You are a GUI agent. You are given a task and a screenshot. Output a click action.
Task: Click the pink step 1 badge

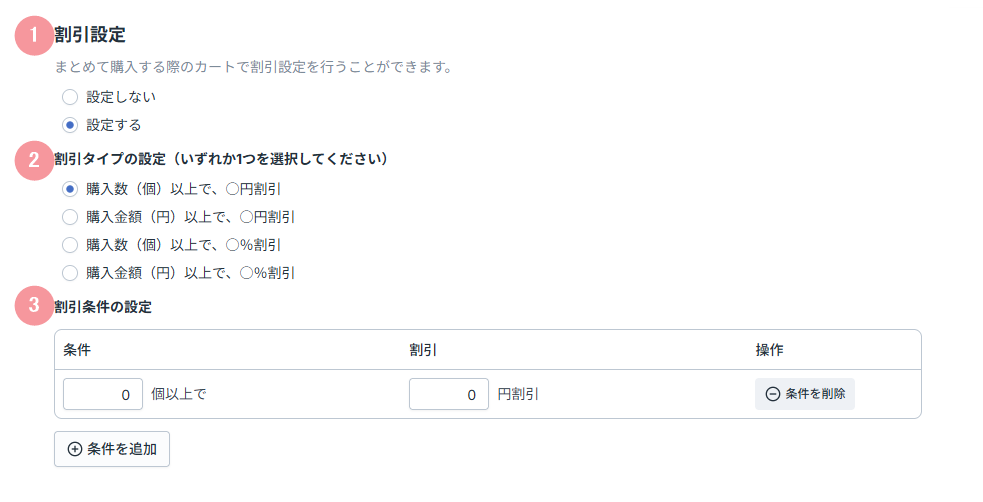34,35
